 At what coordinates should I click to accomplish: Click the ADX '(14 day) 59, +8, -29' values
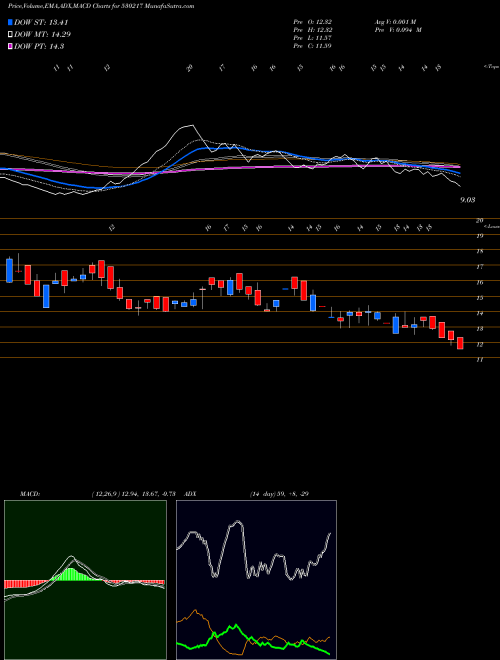coord(279,494)
